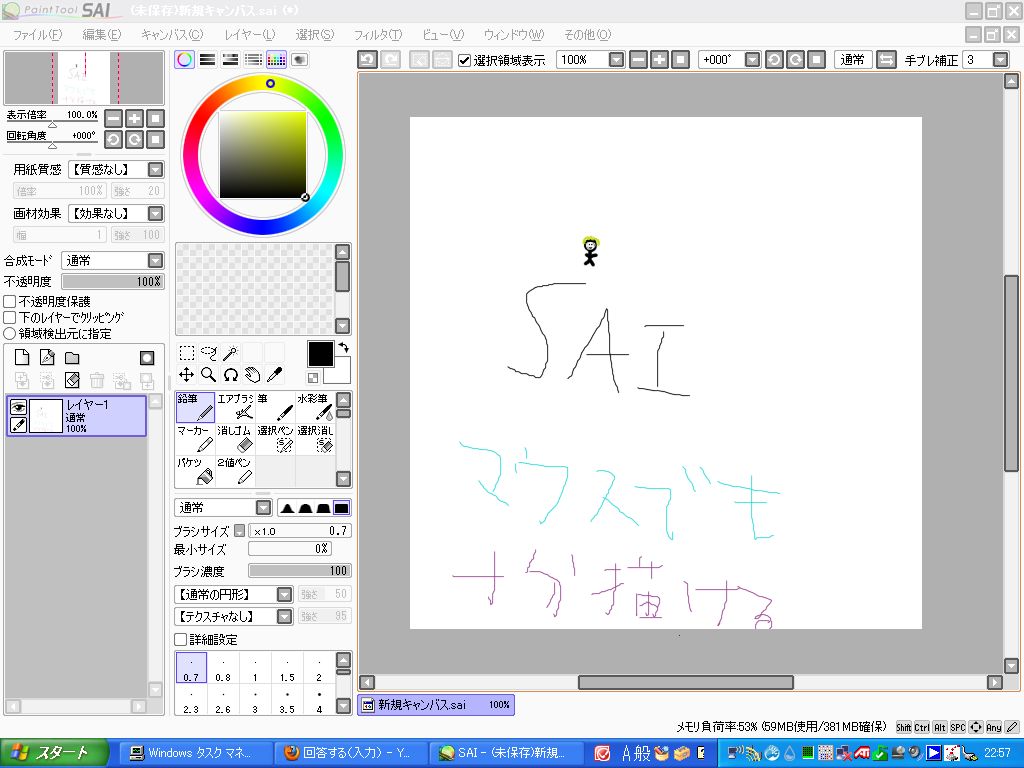The image size is (1024, 768).
Task: Select the lasso selection tool
Action: point(209,353)
